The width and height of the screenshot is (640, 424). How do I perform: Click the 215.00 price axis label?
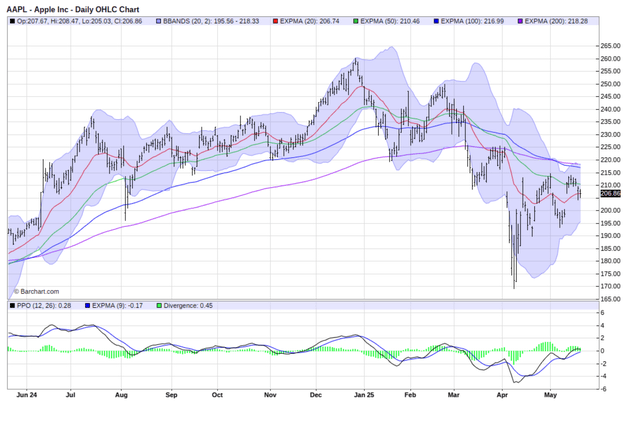(x=611, y=173)
